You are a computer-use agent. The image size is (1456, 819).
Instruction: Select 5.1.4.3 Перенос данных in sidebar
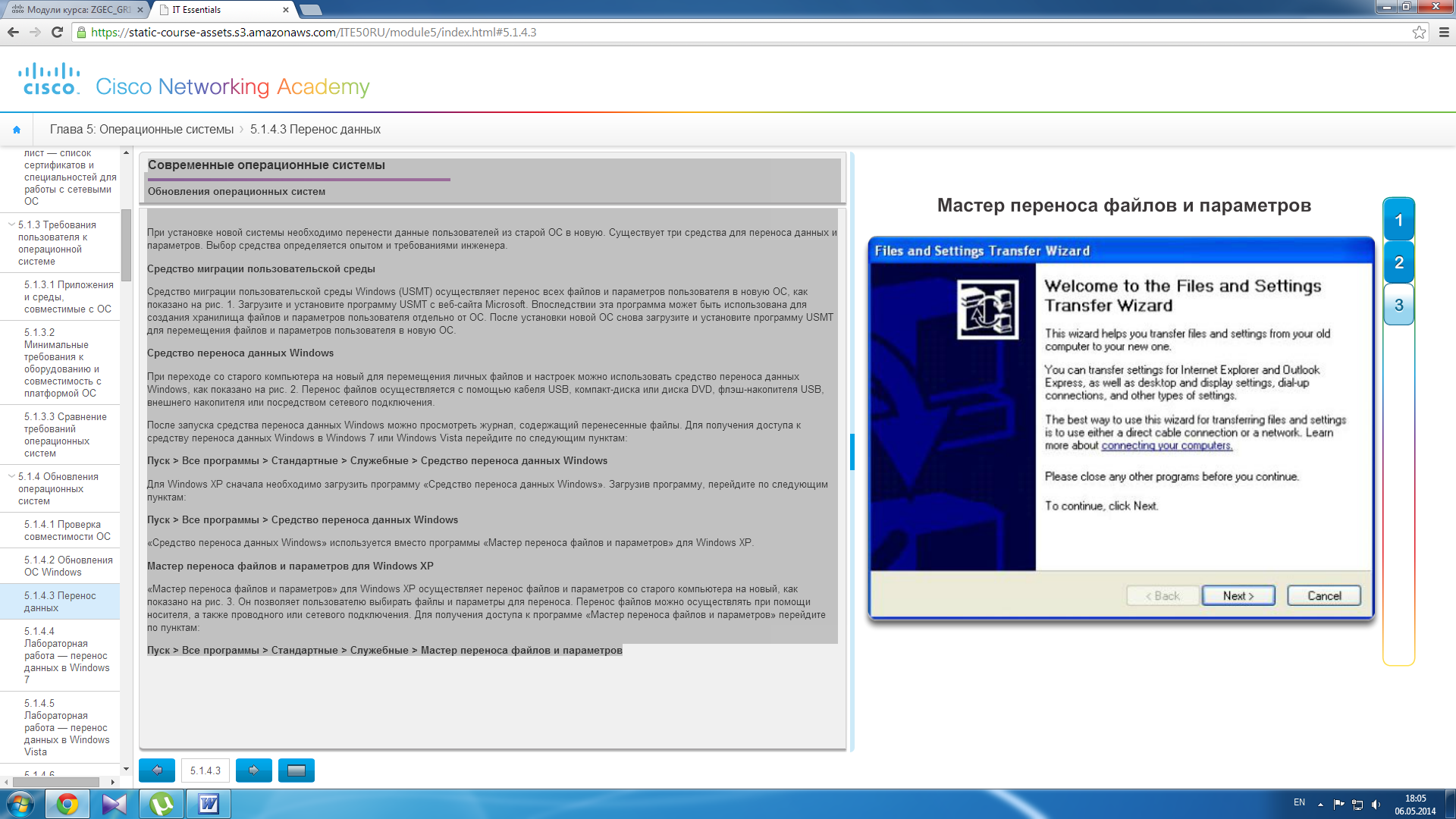[60, 601]
